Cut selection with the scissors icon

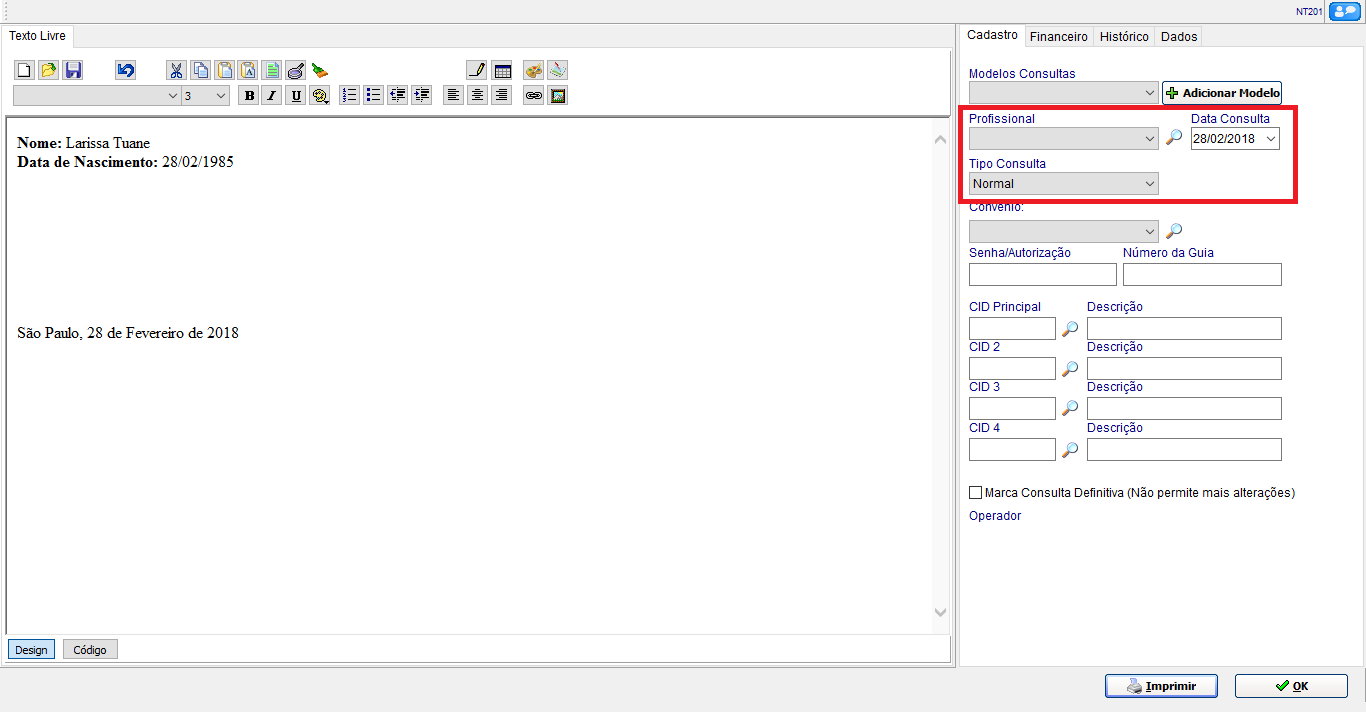[x=176, y=70]
